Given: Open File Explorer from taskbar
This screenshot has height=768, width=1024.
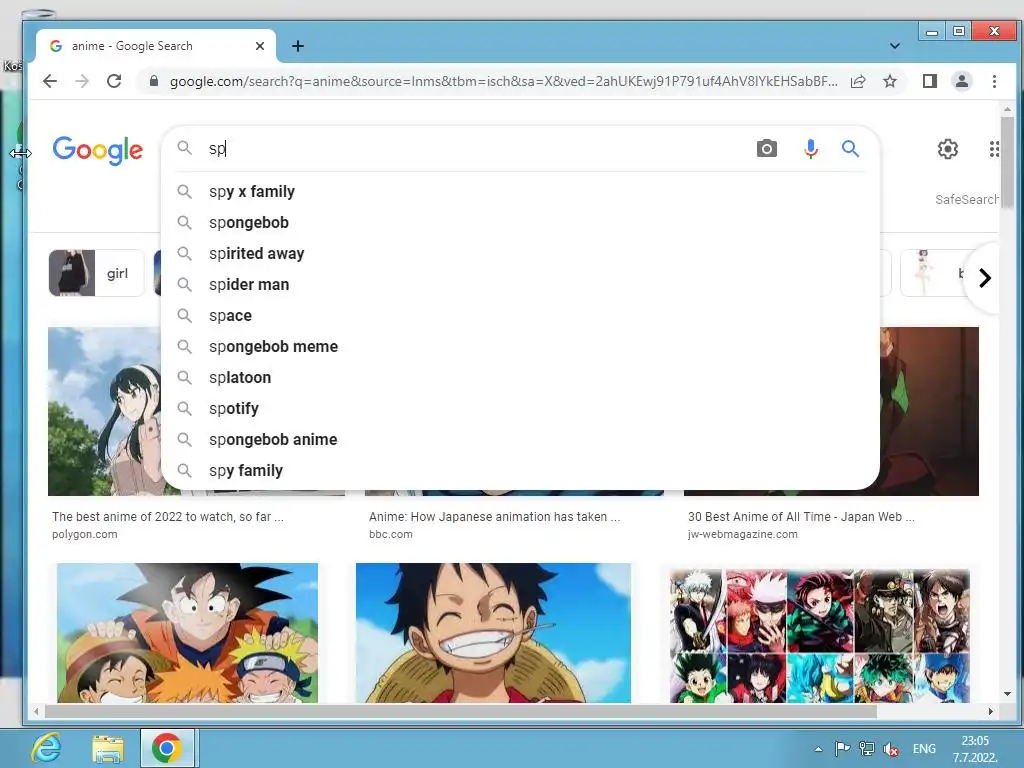Looking at the screenshot, I should coord(108,748).
